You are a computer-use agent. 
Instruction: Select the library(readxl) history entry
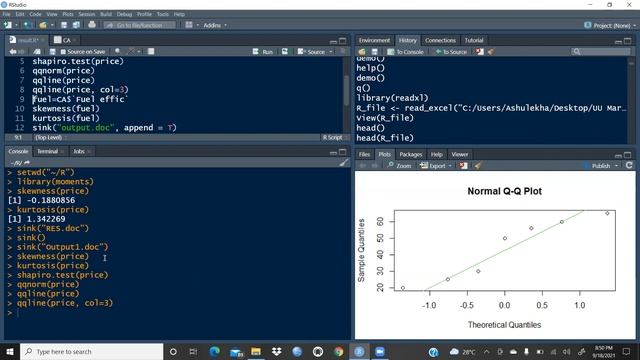pos(392,98)
